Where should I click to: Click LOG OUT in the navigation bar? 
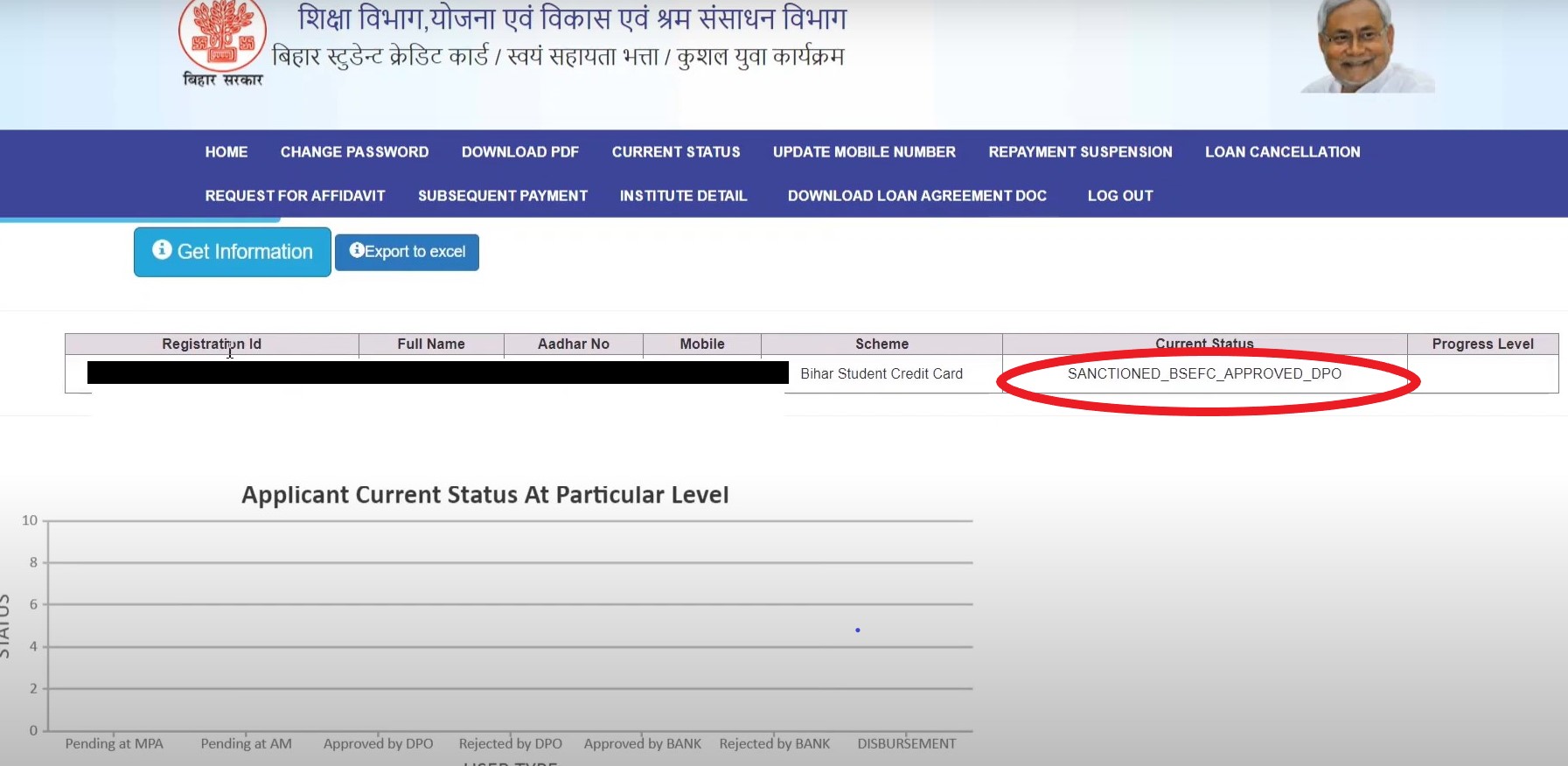[1120, 196]
